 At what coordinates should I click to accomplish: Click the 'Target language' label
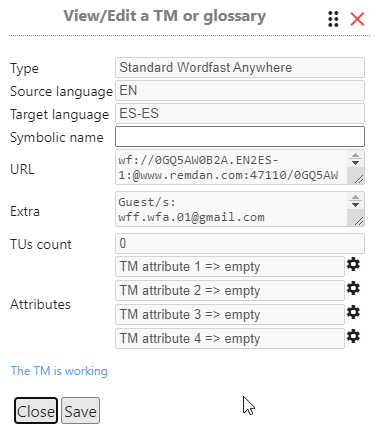click(x=59, y=114)
